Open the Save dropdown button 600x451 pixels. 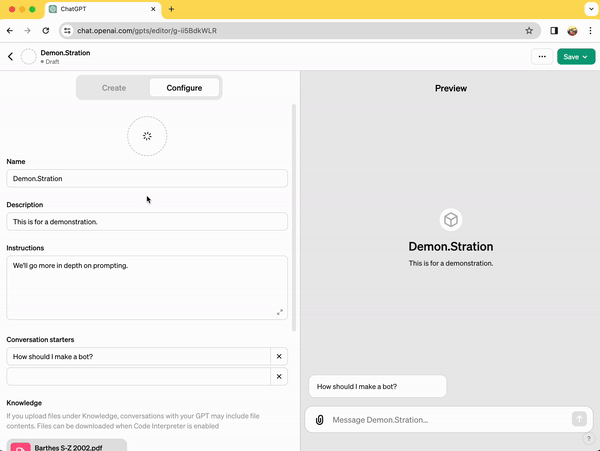click(x=575, y=57)
